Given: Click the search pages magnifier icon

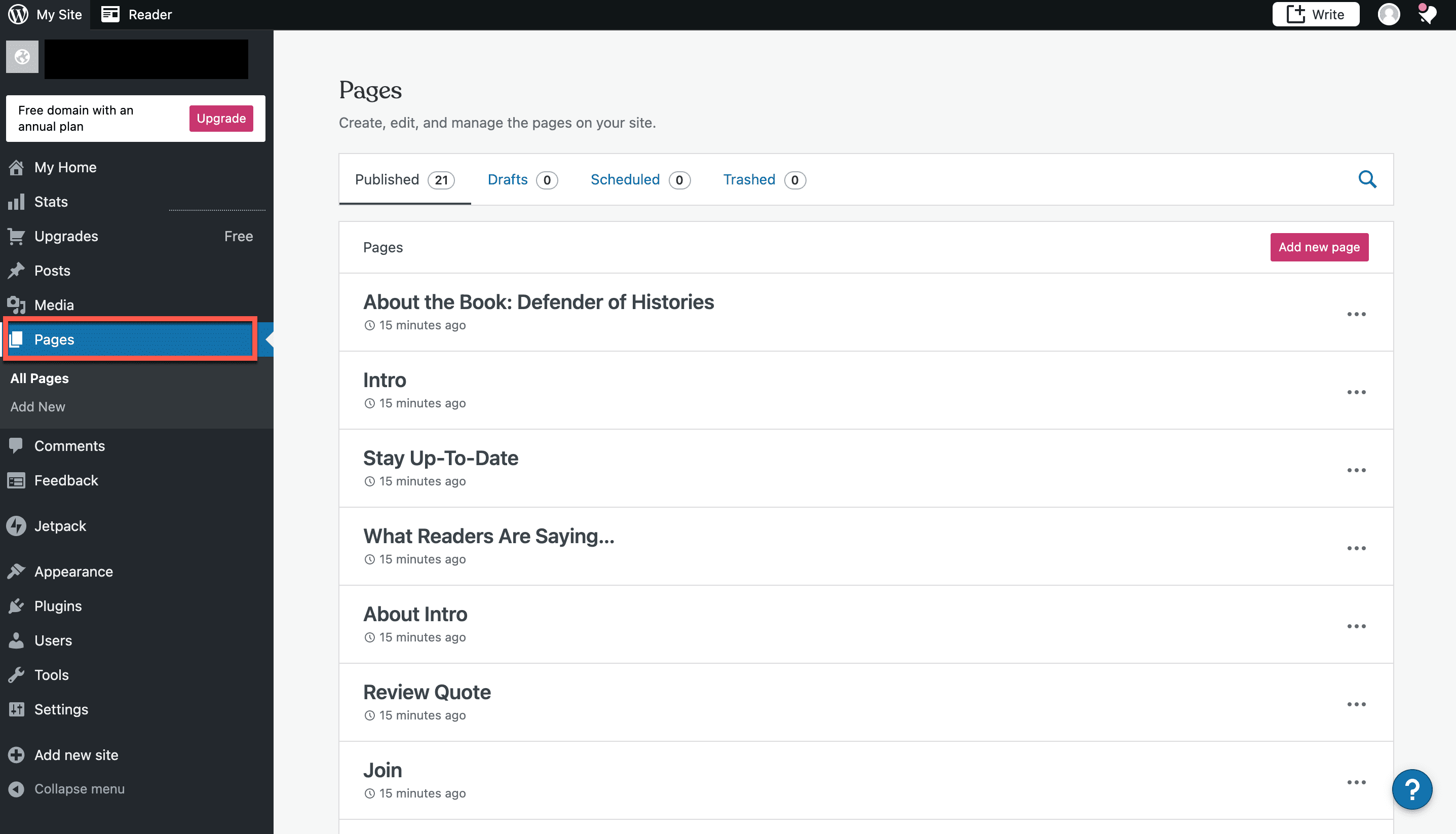Looking at the screenshot, I should point(1367,179).
